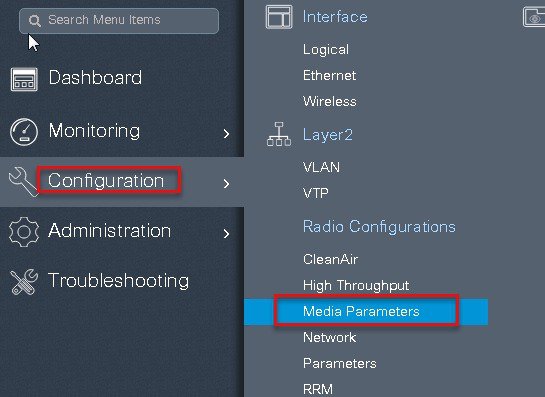This screenshot has width=545, height=397.
Task: Expand the Configuration submenu chevron
Action: 227,184
